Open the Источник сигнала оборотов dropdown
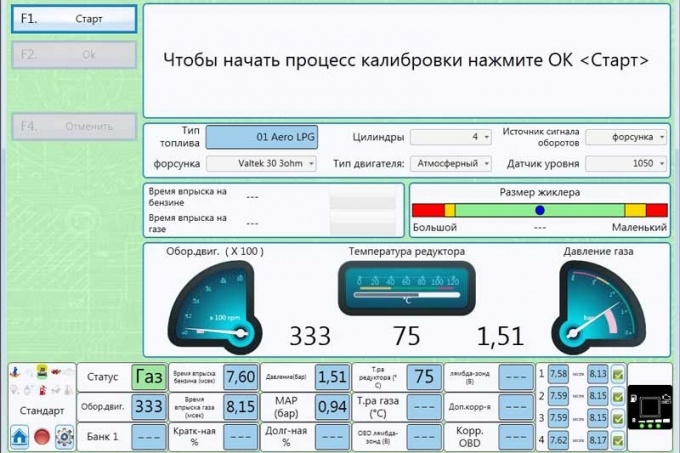 [626, 137]
